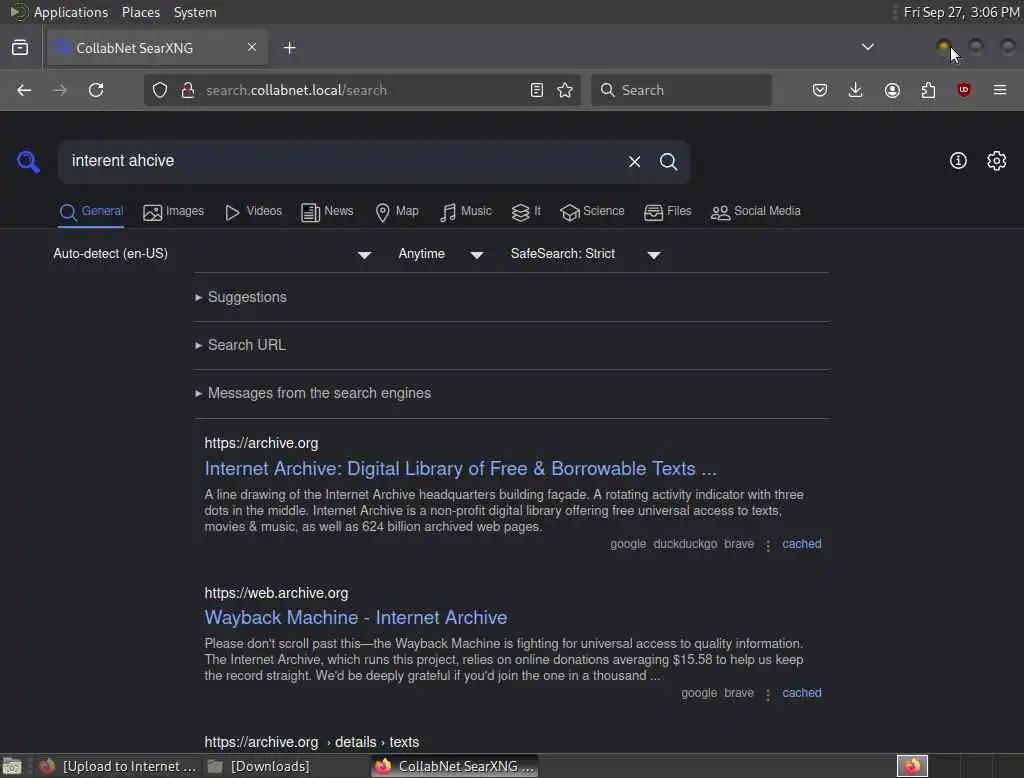Open Internet Archive: Digital Library result
The height and width of the screenshot is (778, 1024).
[x=460, y=468]
